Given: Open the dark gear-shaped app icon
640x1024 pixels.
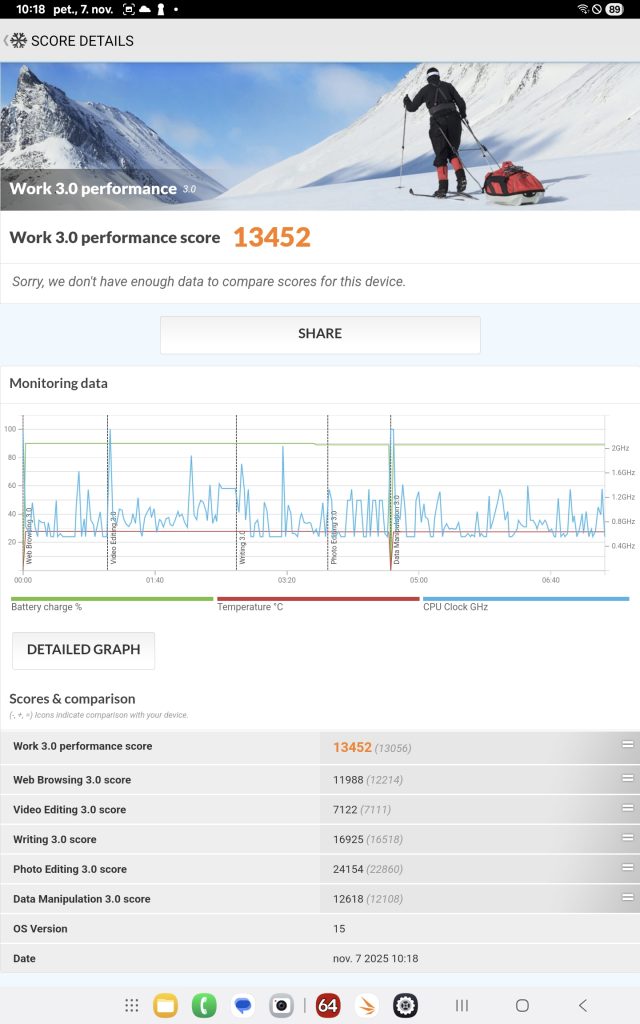Looking at the screenshot, I should coord(405,1006).
